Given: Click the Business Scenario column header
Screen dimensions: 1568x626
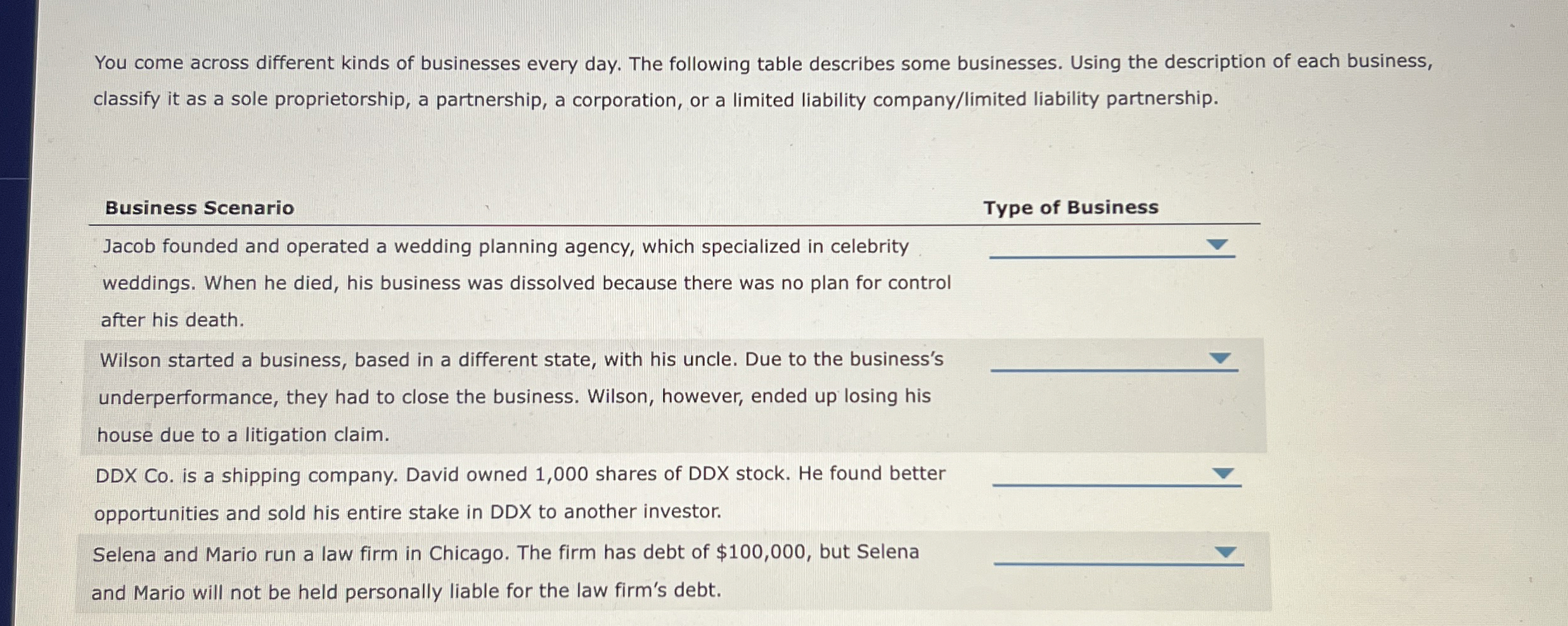Looking at the screenshot, I should click(x=200, y=208).
